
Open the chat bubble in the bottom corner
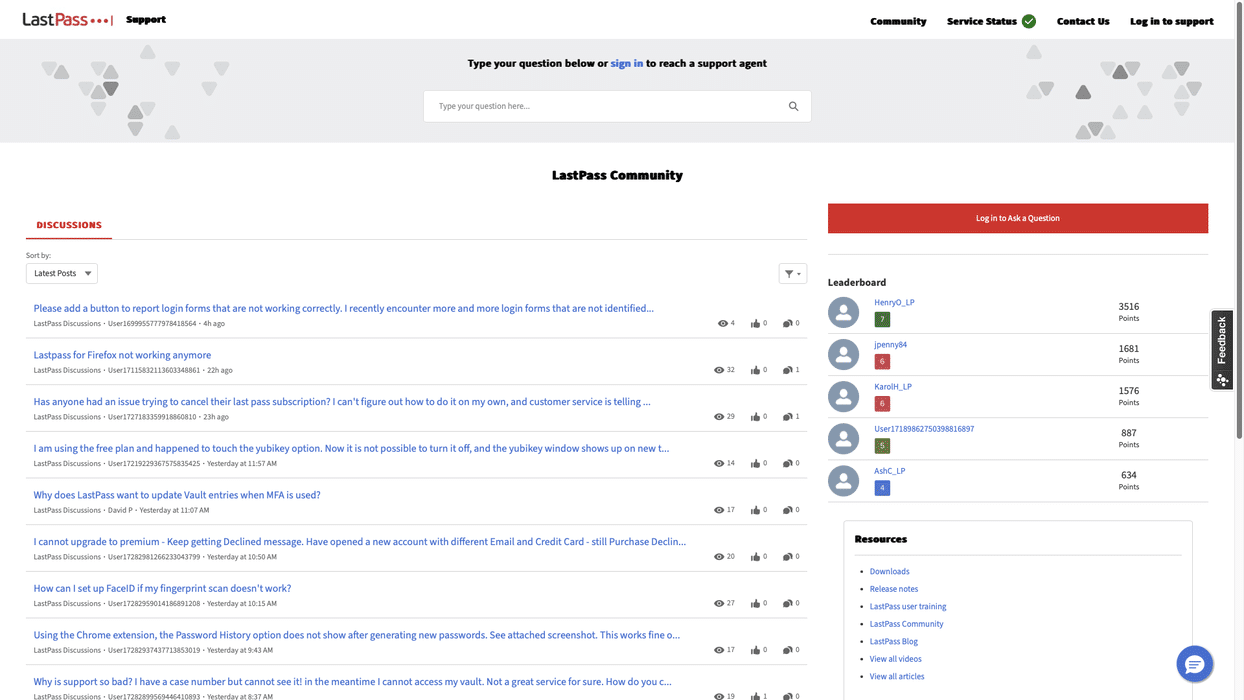pyautogui.click(x=1194, y=663)
